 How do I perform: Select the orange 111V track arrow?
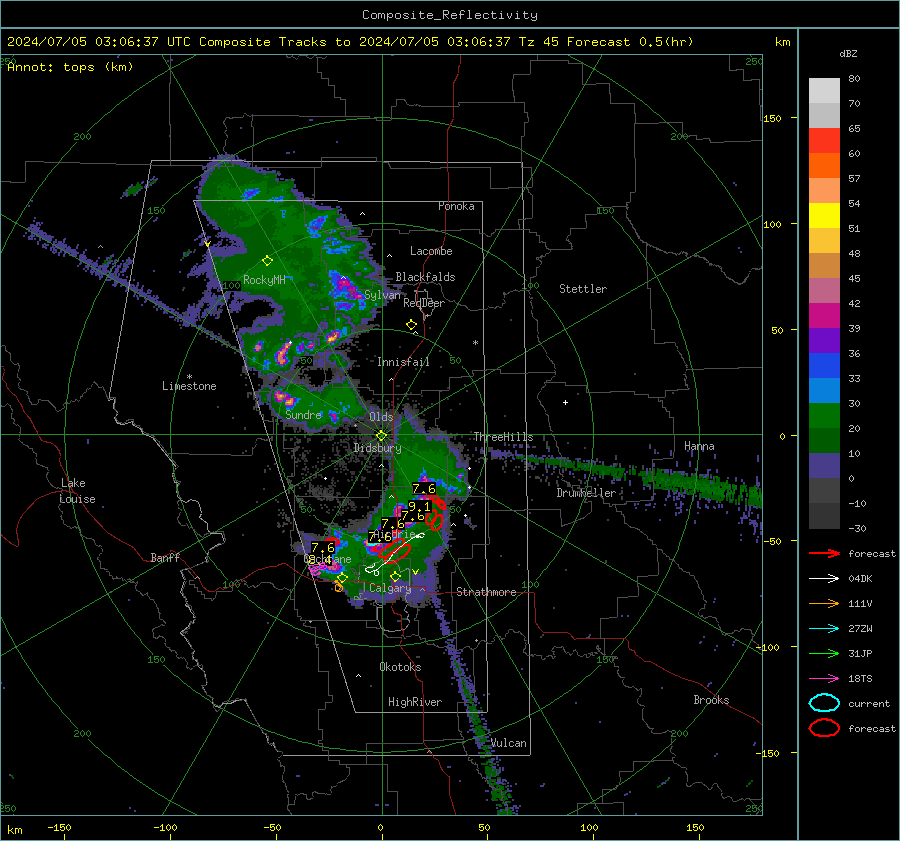[x=824, y=603]
